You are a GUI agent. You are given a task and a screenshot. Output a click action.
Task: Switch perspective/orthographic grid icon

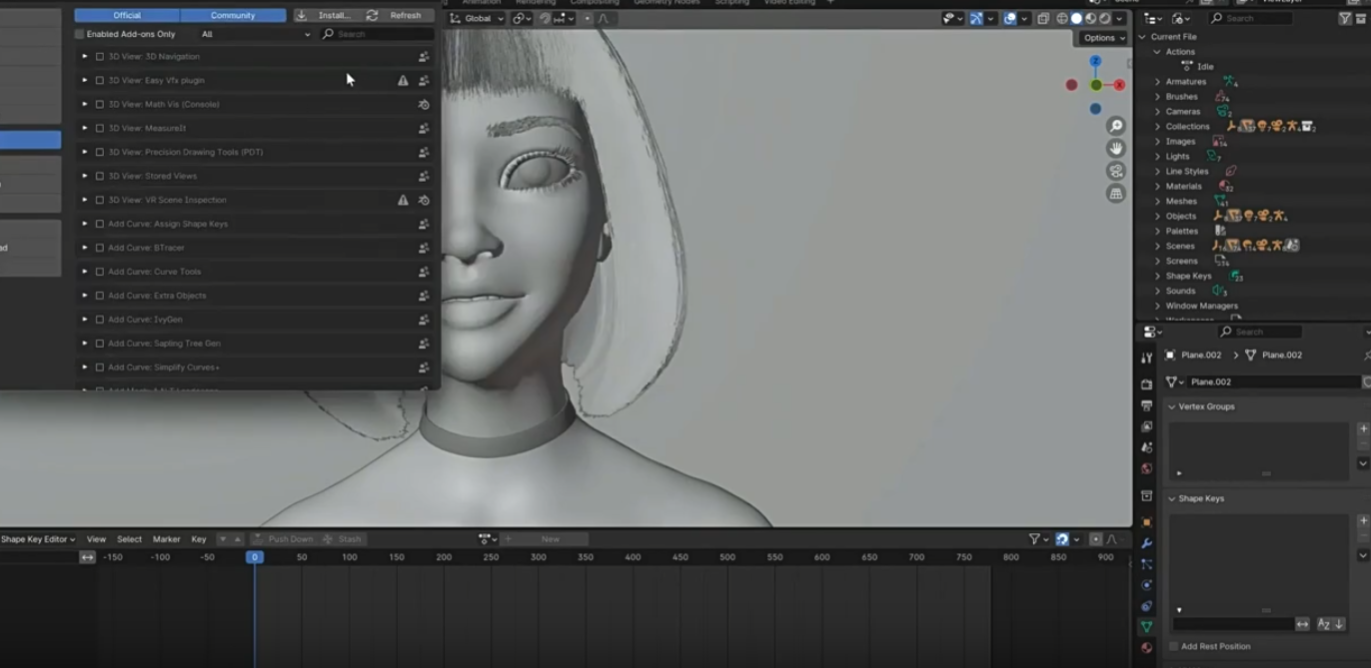pos(1116,194)
